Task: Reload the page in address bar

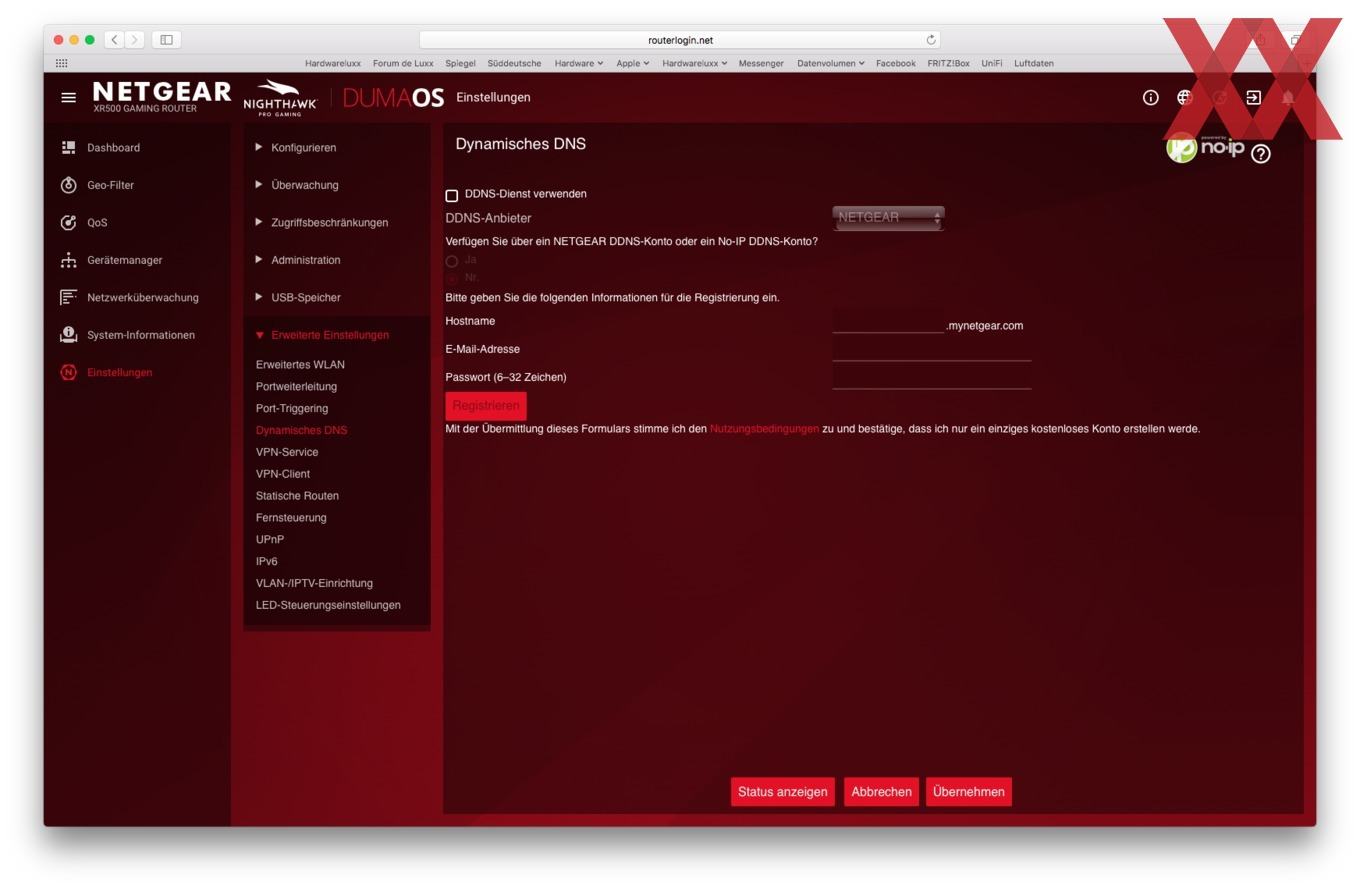Action: click(931, 40)
